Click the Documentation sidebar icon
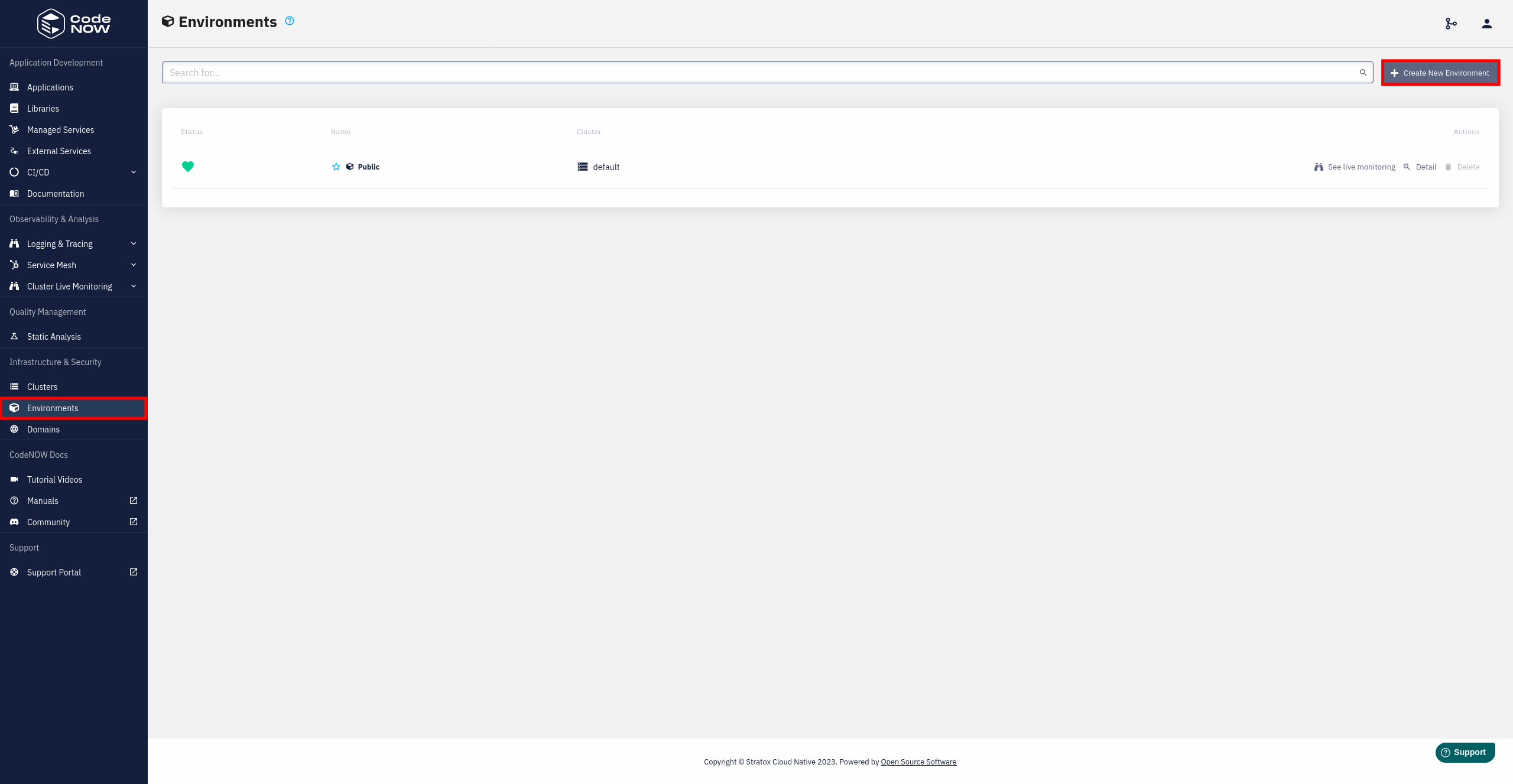Screen dimensions: 1513x784 14,193
